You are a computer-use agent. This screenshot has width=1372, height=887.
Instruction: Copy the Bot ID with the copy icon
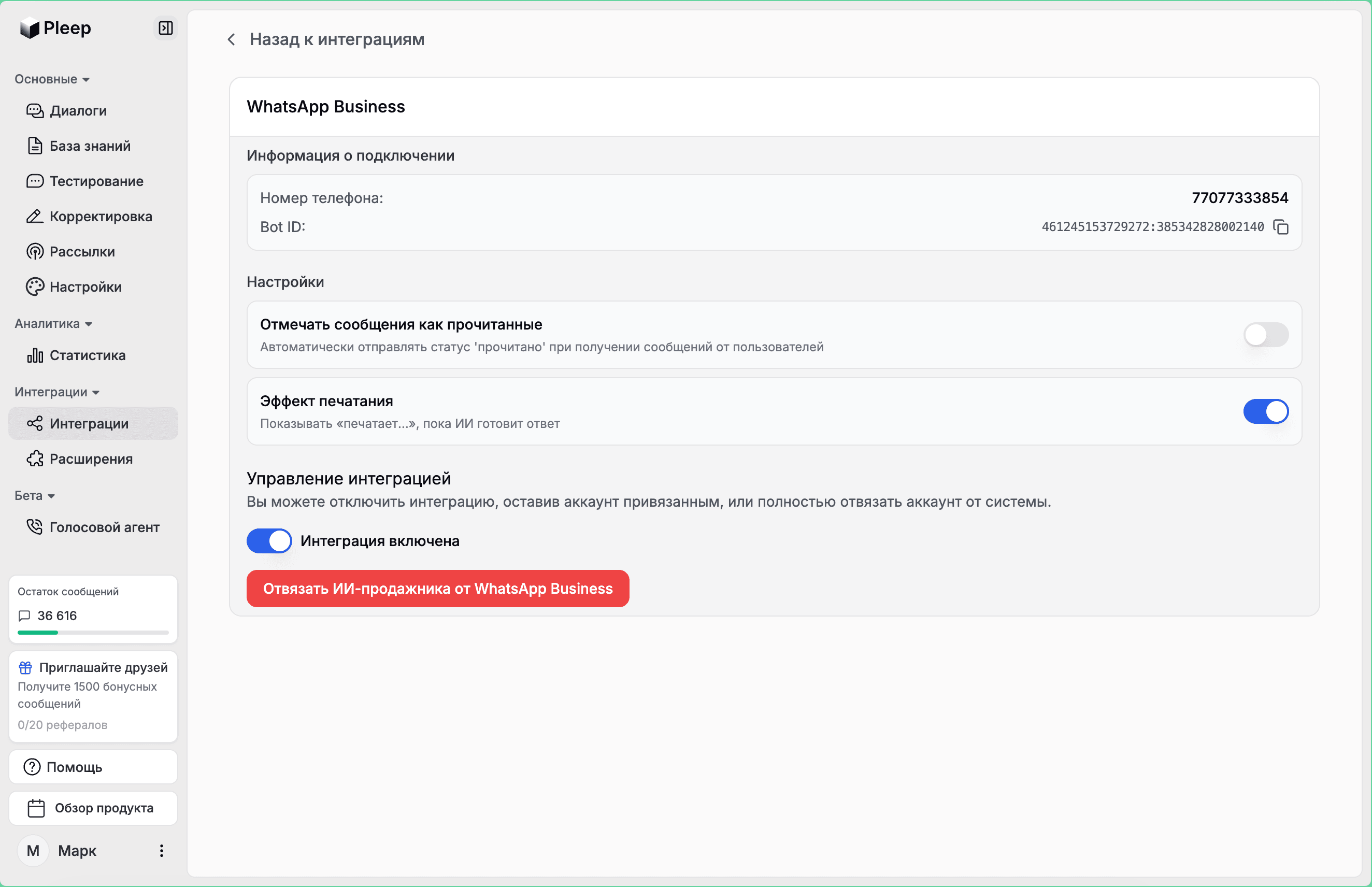(x=1280, y=227)
